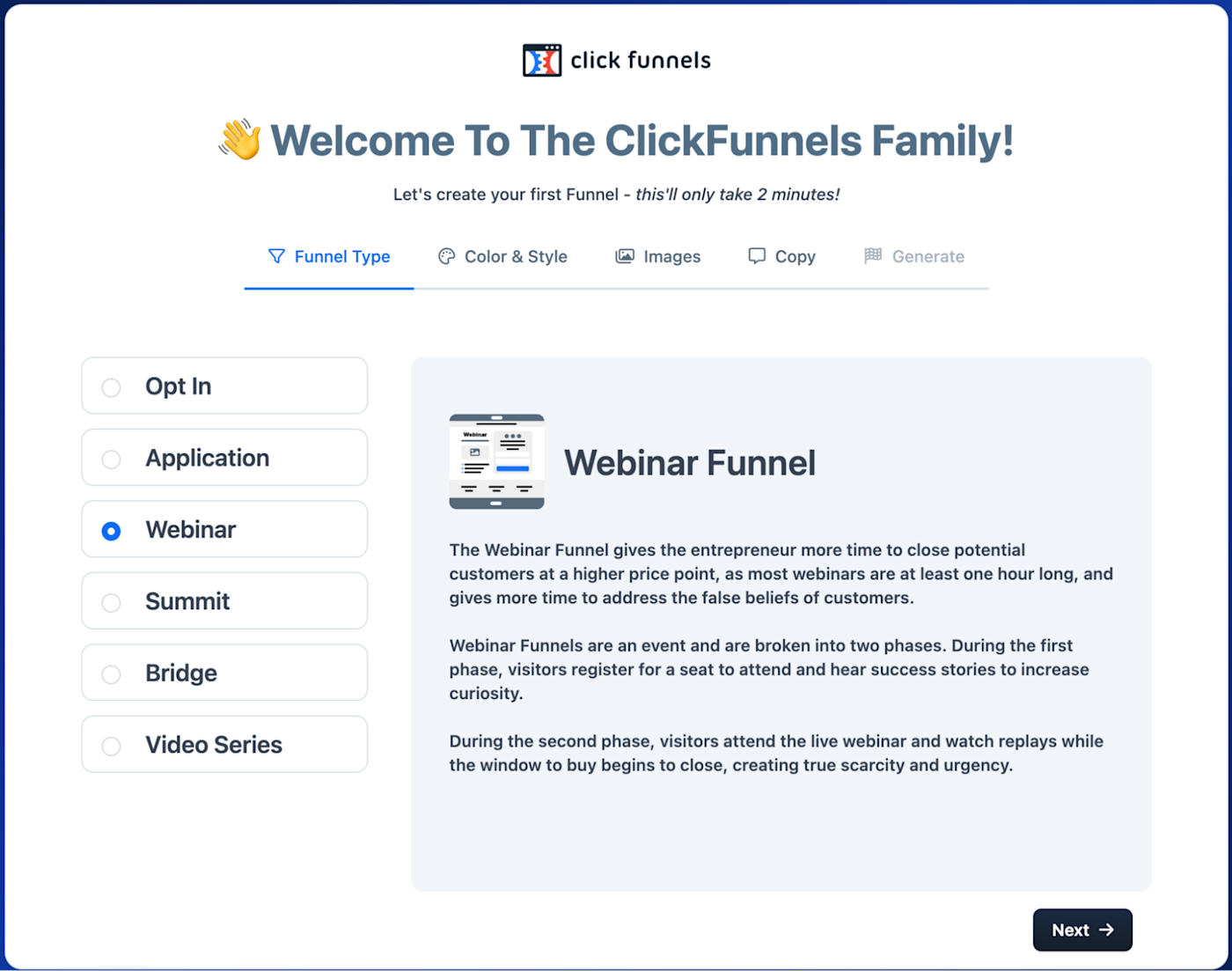This screenshot has width=1232, height=971.
Task: Select the Video Series radio button
Action: (111, 746)
